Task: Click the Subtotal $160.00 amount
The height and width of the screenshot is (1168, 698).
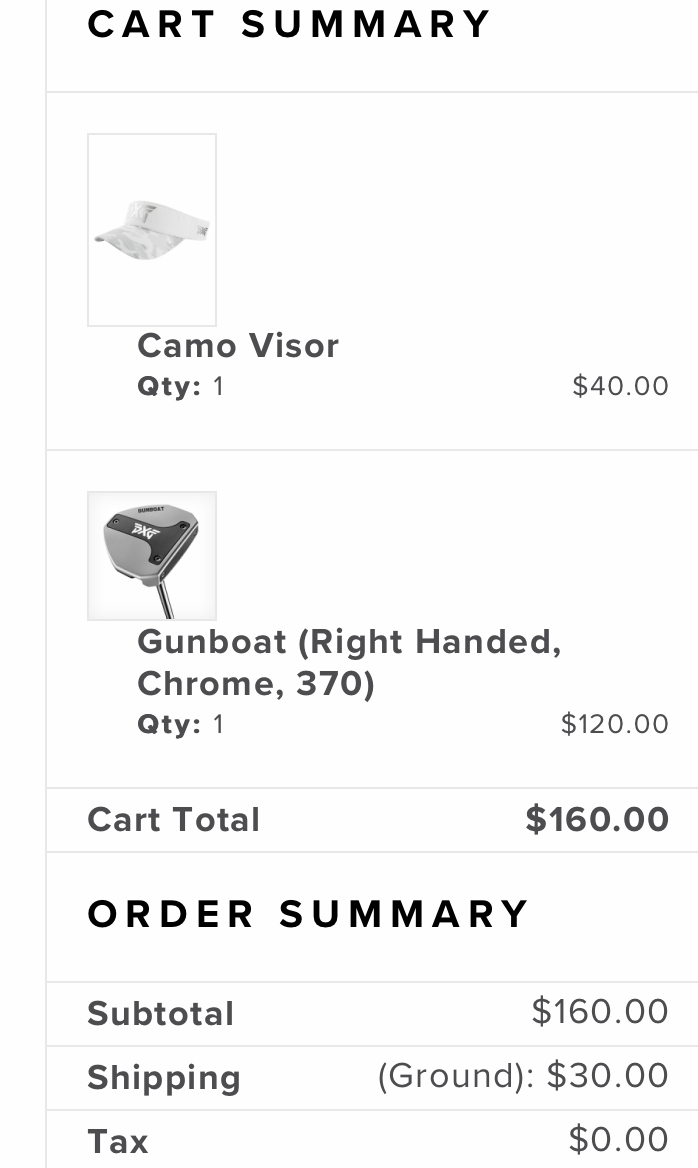Action: (x=600, y=1012)
